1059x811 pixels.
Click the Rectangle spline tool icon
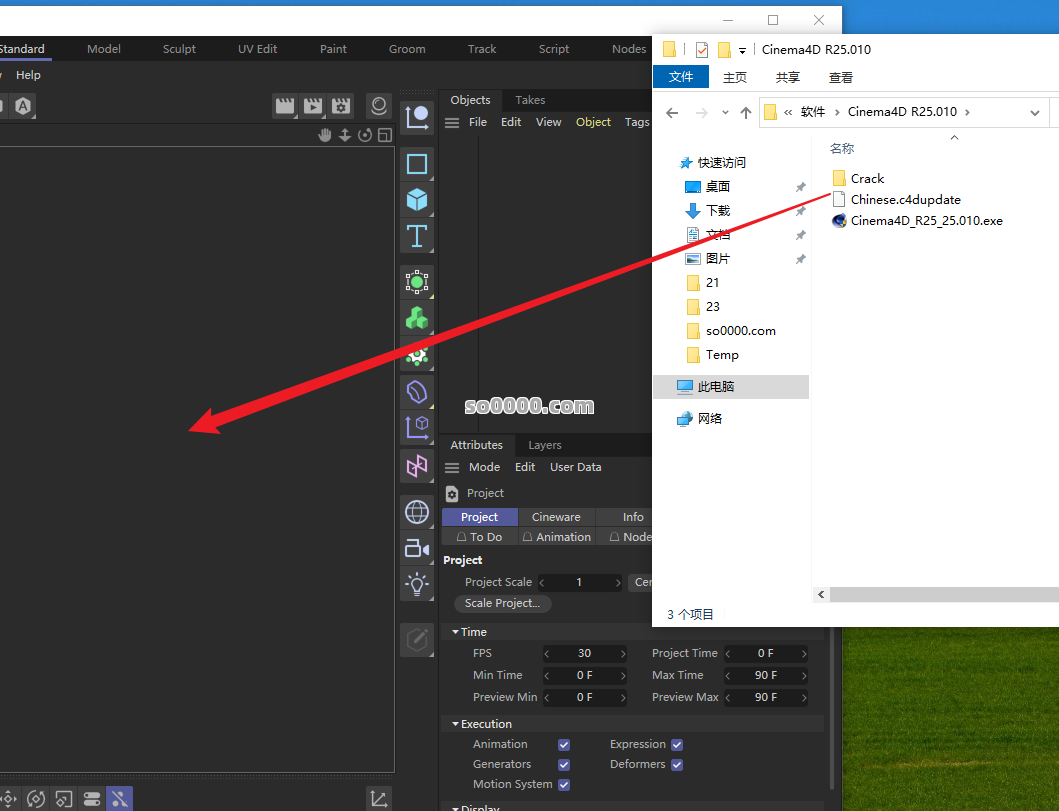417,164
